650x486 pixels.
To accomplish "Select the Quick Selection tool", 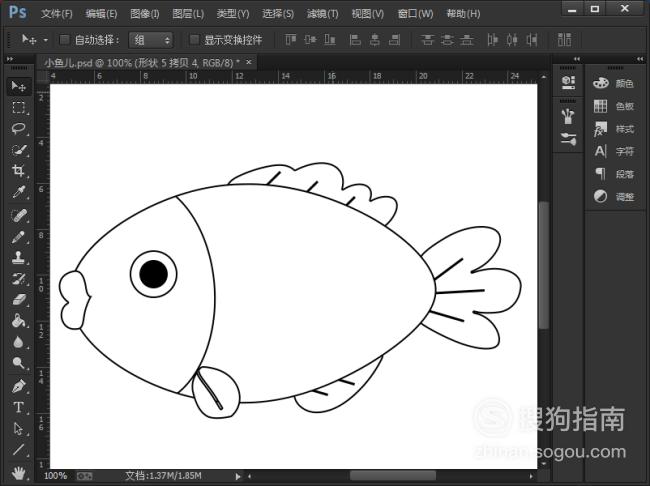I will pyautogui.click(x=19, y=150).
